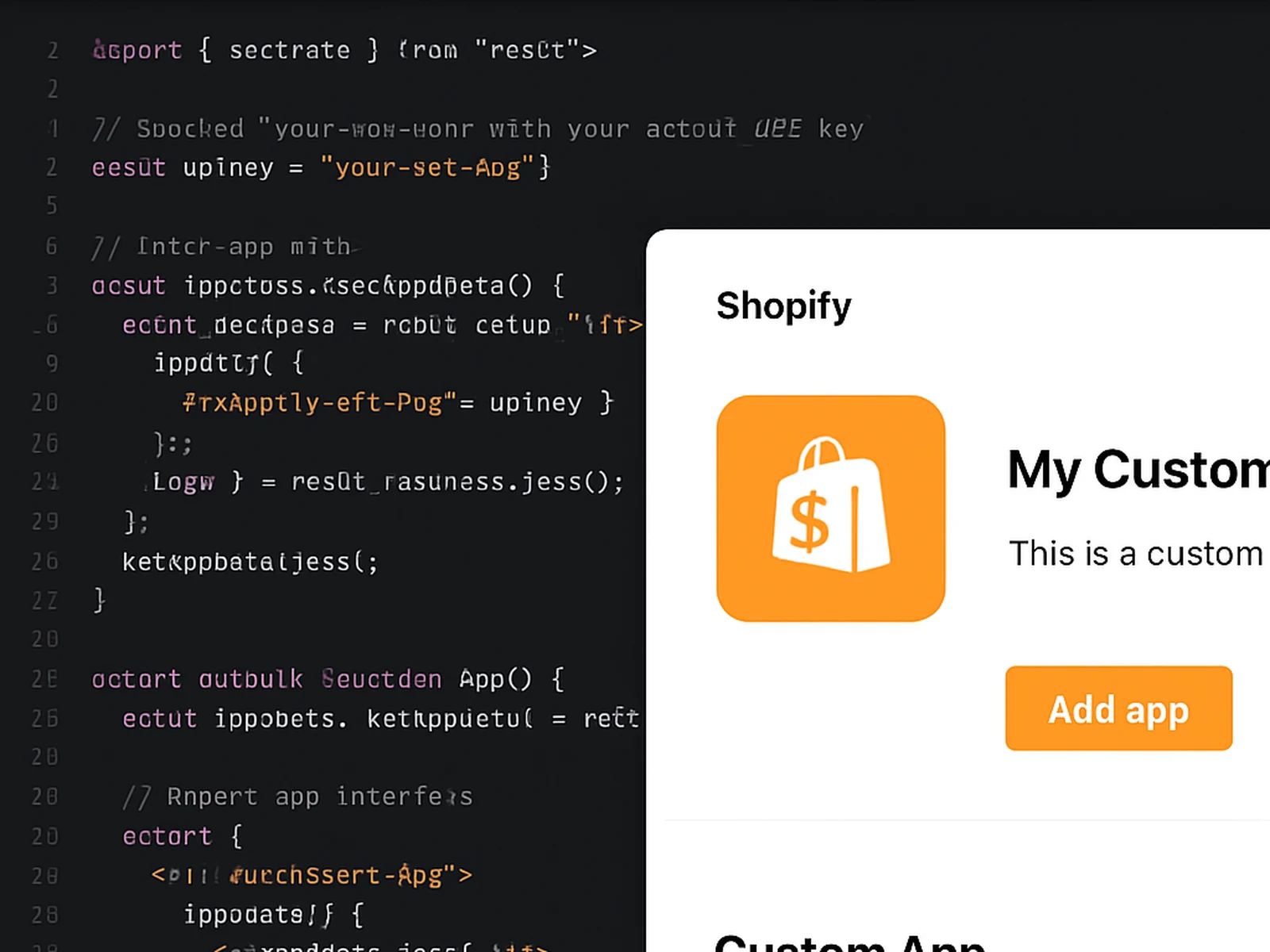
Task: Click line number 5 in the gutter
Action: (51, 205)
